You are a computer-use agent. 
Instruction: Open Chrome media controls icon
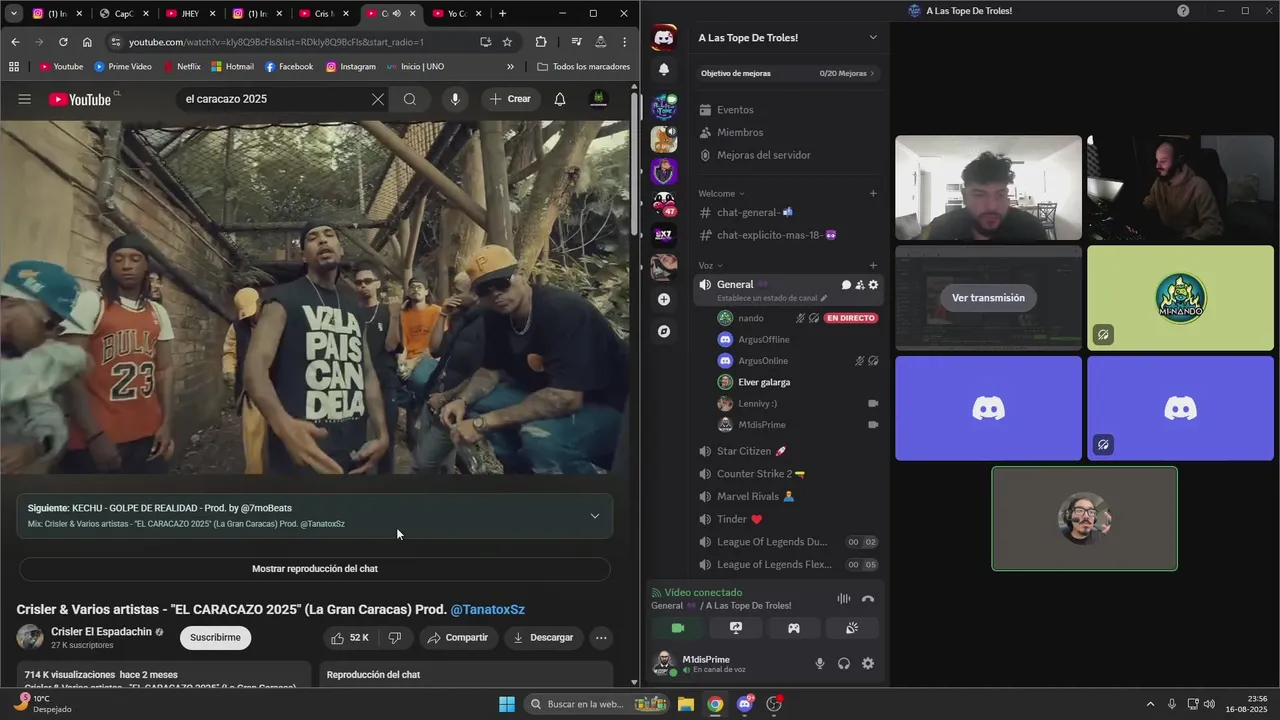pos(576,42)
